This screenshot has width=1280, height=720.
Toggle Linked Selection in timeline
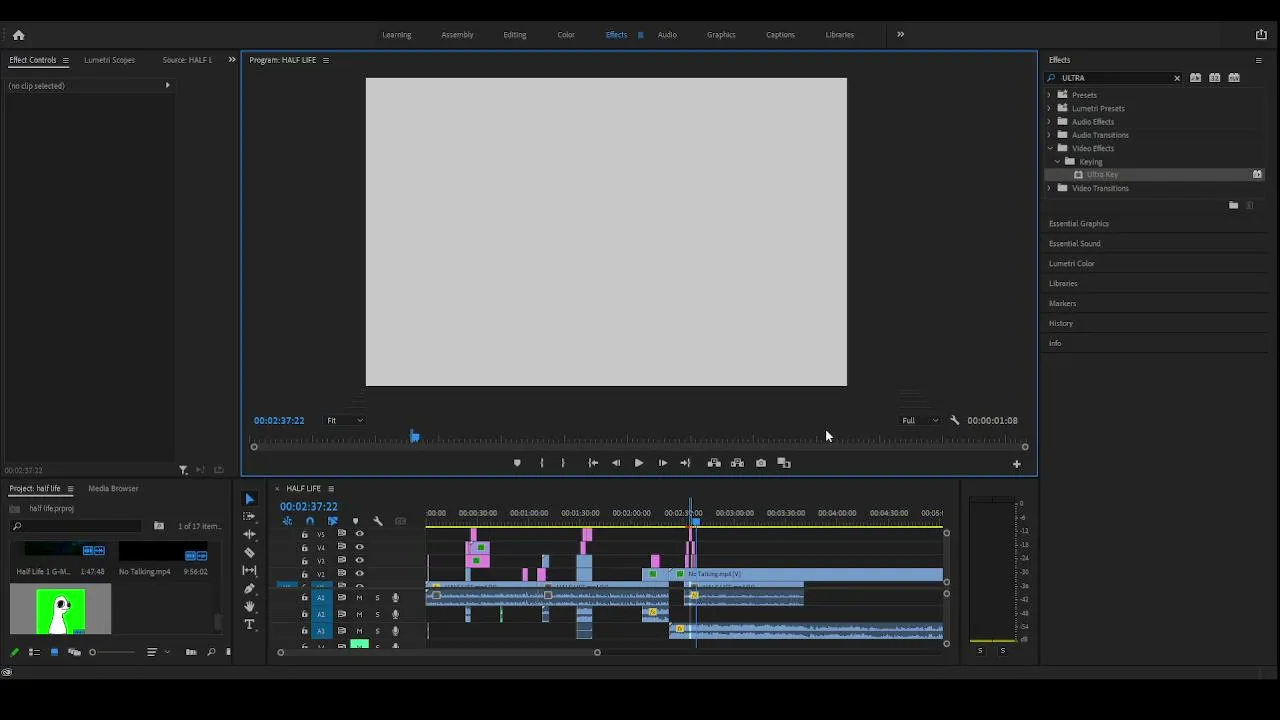[x=333, y=521]
